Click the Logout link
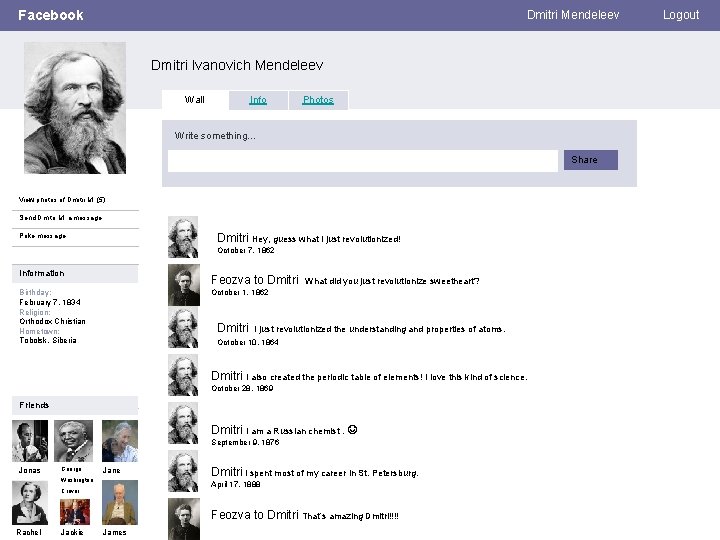This screenshot has height=540, width=720. [x=681, y=15]
